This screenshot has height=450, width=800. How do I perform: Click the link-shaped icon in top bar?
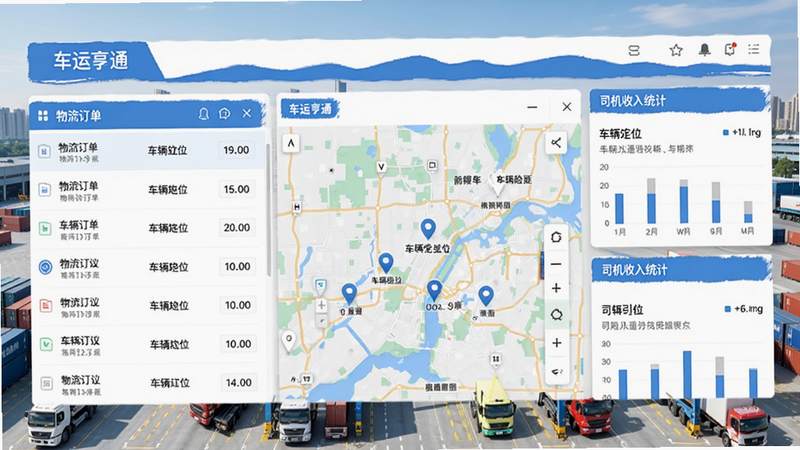point(634,50)
